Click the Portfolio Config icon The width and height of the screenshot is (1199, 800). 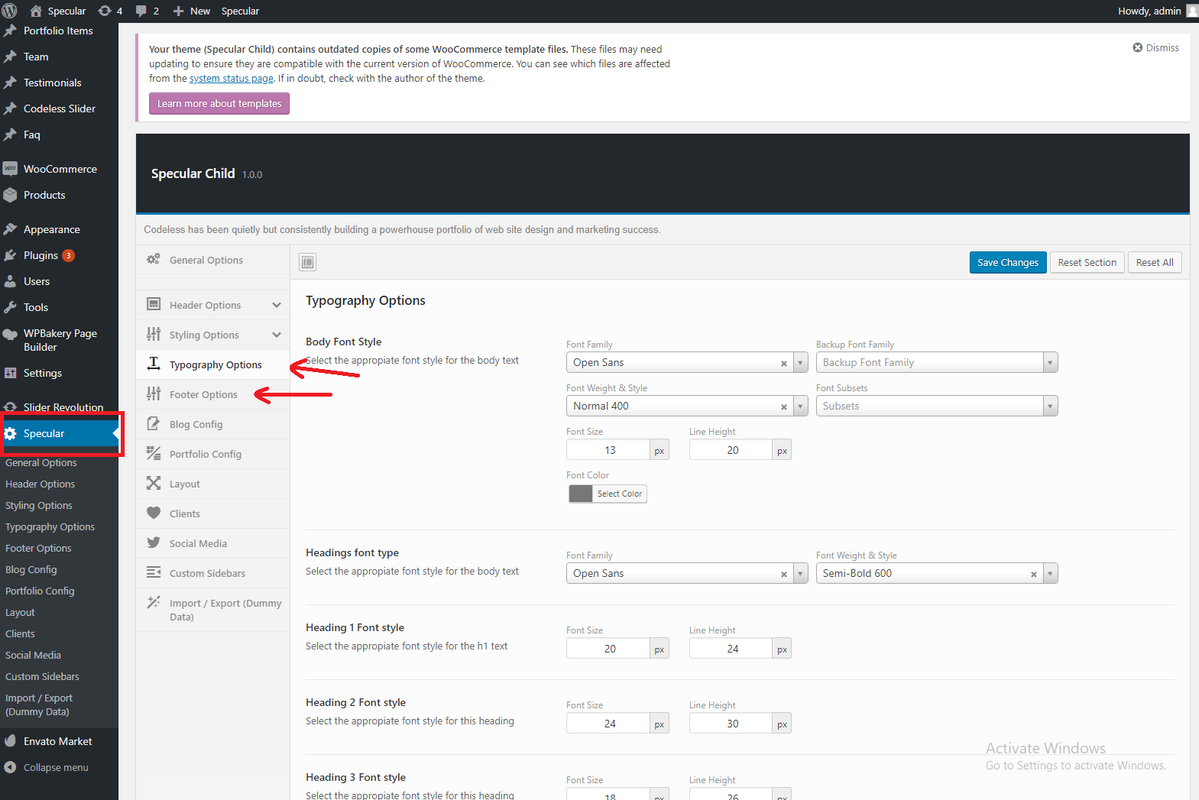[154, 454]
